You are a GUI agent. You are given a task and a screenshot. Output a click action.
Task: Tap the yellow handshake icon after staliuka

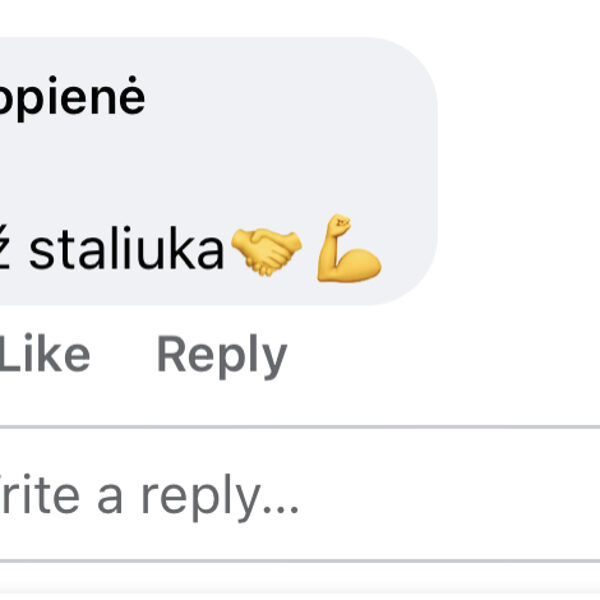[265, 251]
